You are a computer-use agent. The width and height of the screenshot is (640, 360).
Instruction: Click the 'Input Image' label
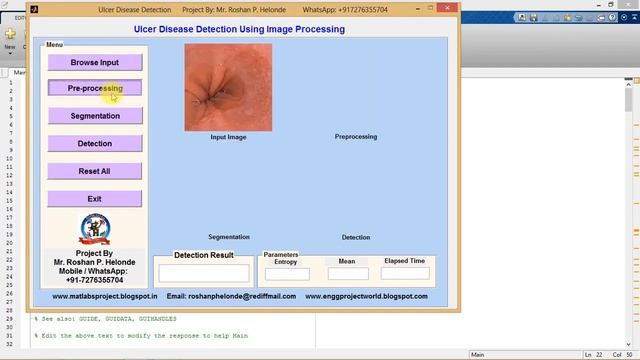click(x=228, y=137)
